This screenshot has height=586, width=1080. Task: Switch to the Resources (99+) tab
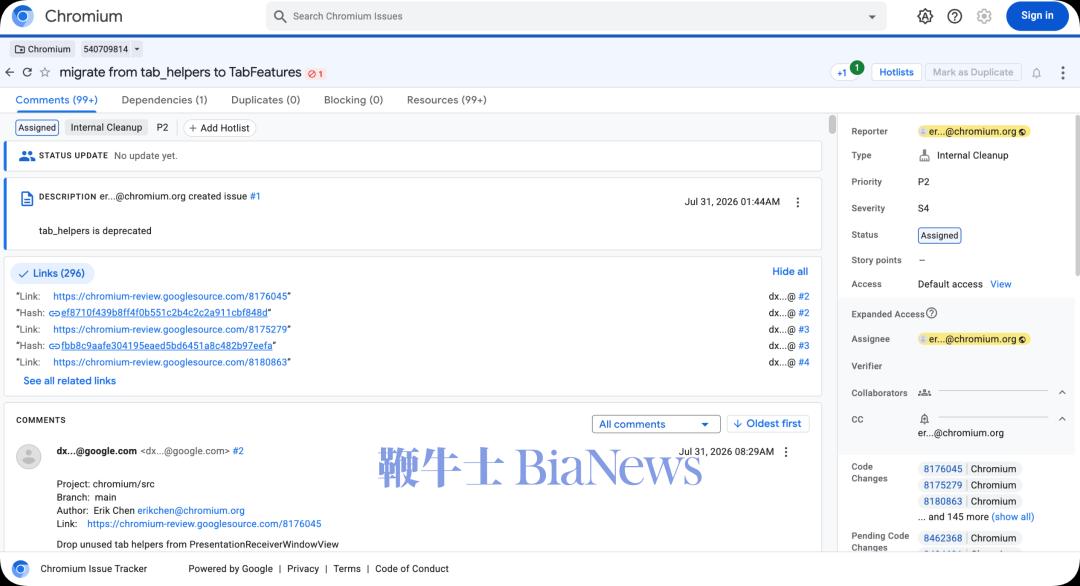446,100
